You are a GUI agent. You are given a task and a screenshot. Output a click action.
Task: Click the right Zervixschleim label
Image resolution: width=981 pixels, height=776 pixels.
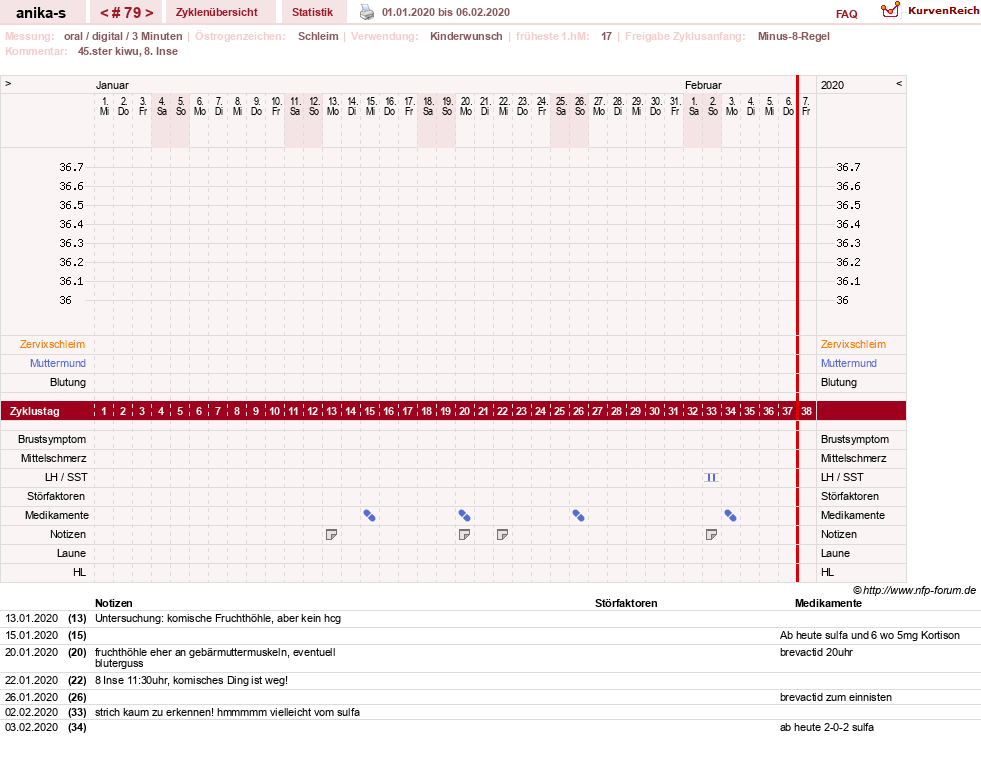(x=853, y=344)
